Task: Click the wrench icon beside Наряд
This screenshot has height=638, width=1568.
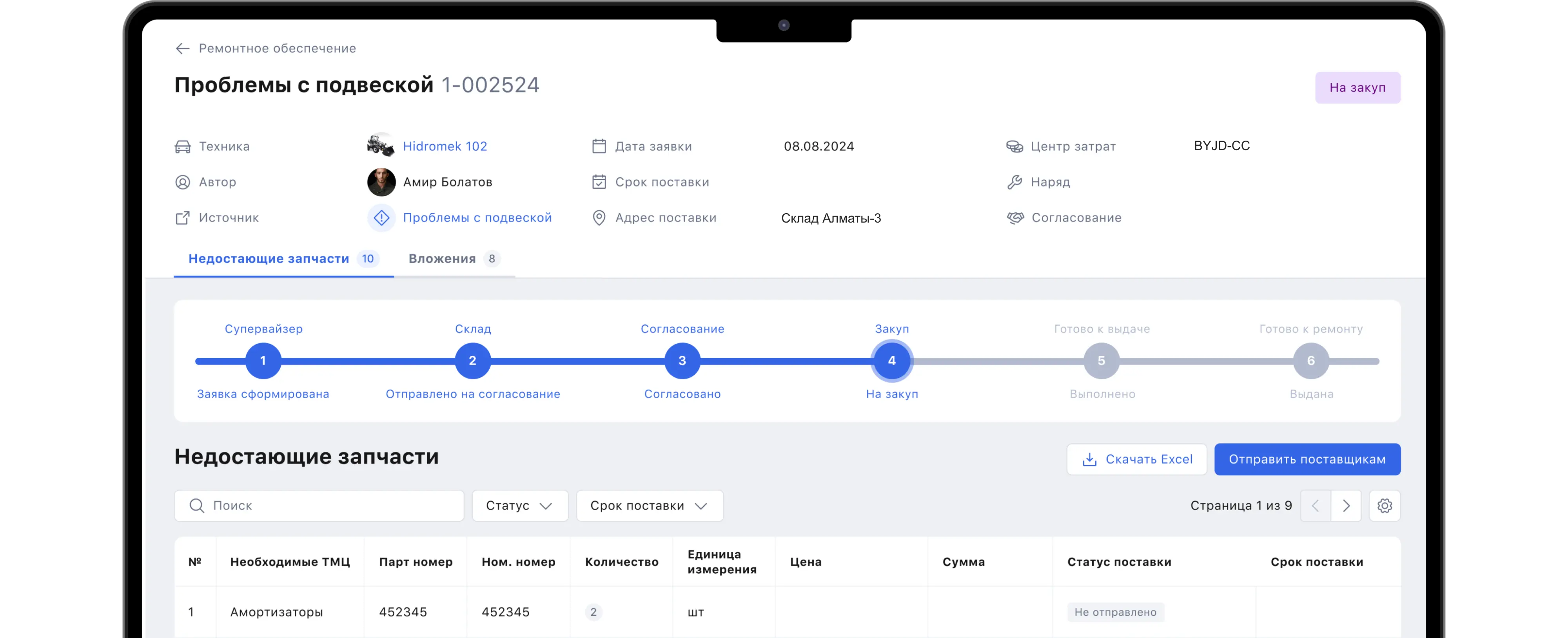Action: point(1015,182)
